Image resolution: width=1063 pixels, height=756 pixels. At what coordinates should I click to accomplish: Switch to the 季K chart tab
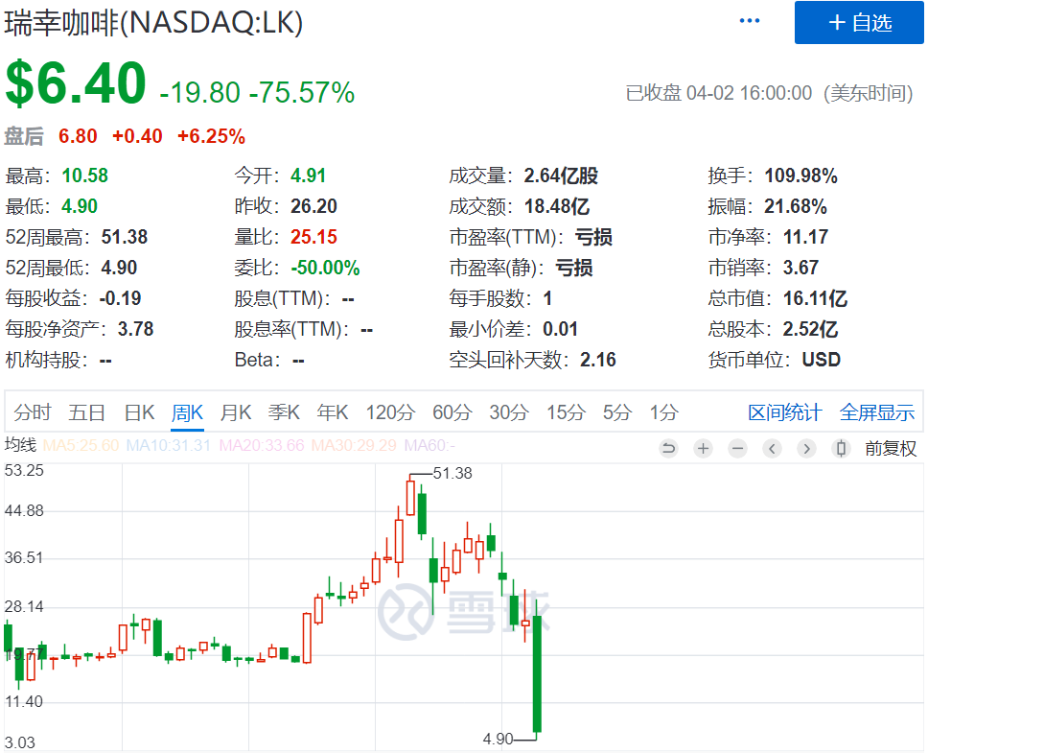(x=283, y=412)
